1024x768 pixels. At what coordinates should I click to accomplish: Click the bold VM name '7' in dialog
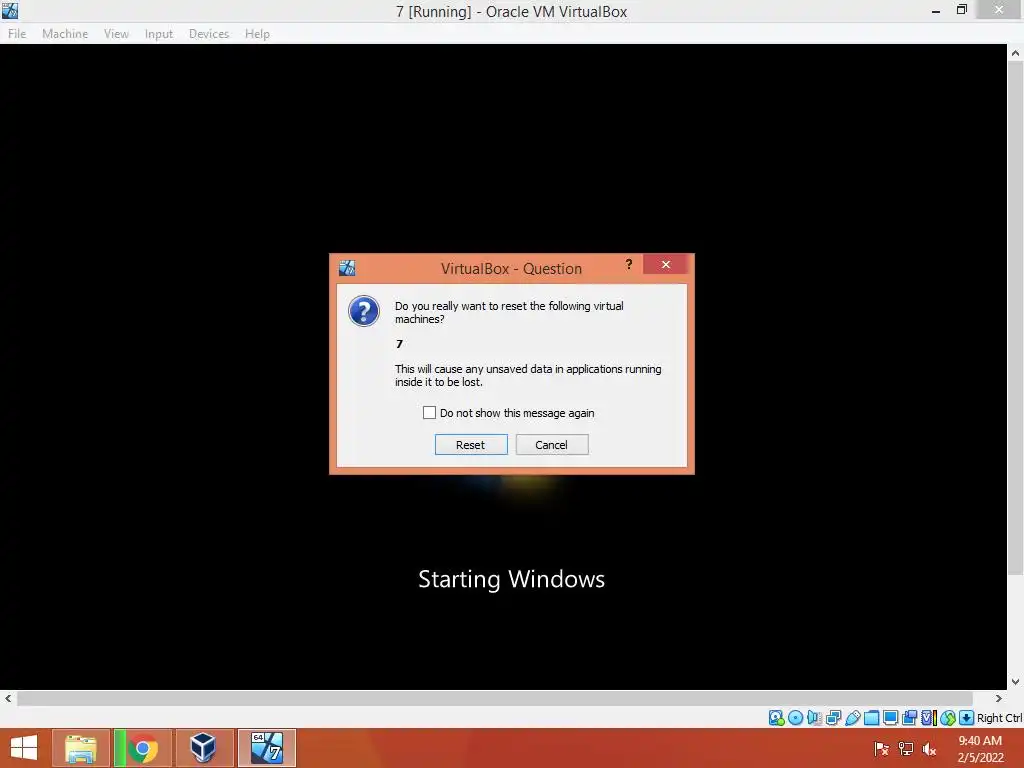coord(400,344)
